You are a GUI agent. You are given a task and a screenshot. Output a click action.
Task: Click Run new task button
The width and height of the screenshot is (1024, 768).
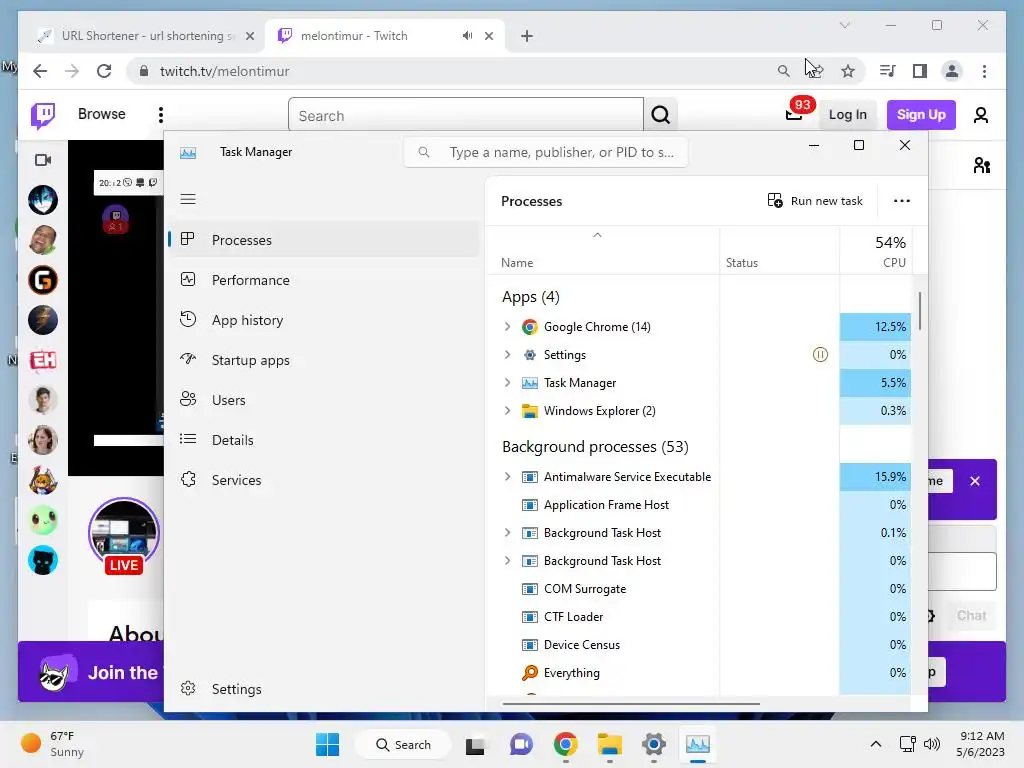pos(814,200)
